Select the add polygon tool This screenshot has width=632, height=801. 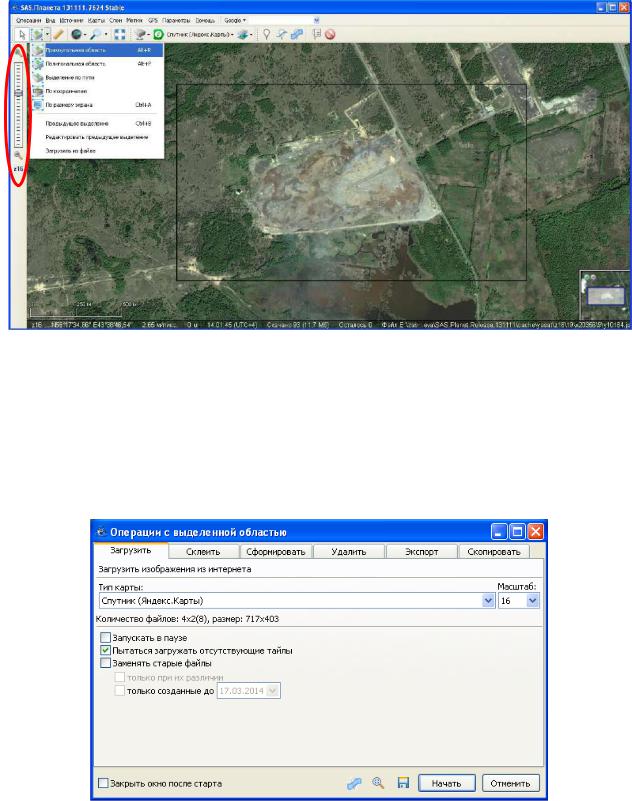[297, 34]
